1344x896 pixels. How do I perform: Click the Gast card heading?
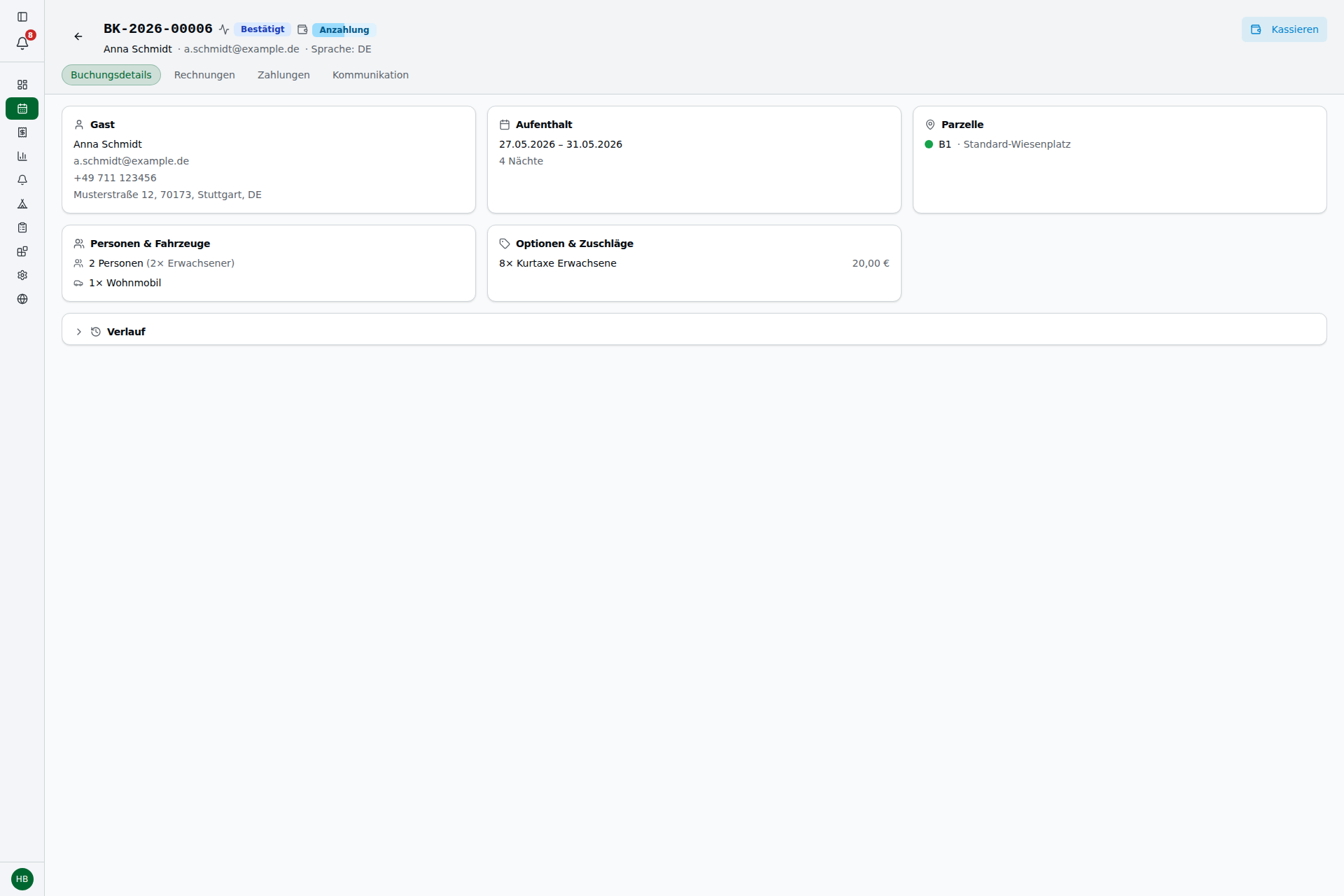point(102,125)
